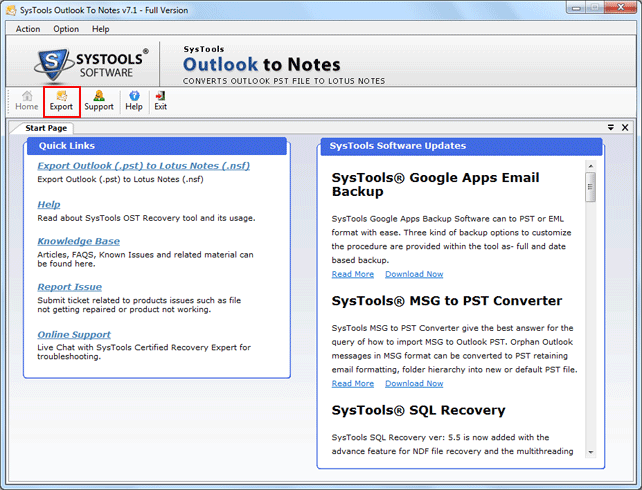
Task: Click the Export toolbar icon
Action: click(x=61, y=101)
